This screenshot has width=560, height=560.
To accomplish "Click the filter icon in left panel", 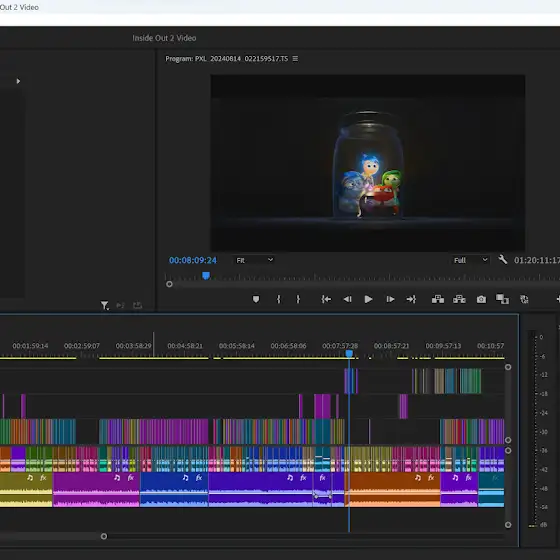I will click(x=104, y=305).
